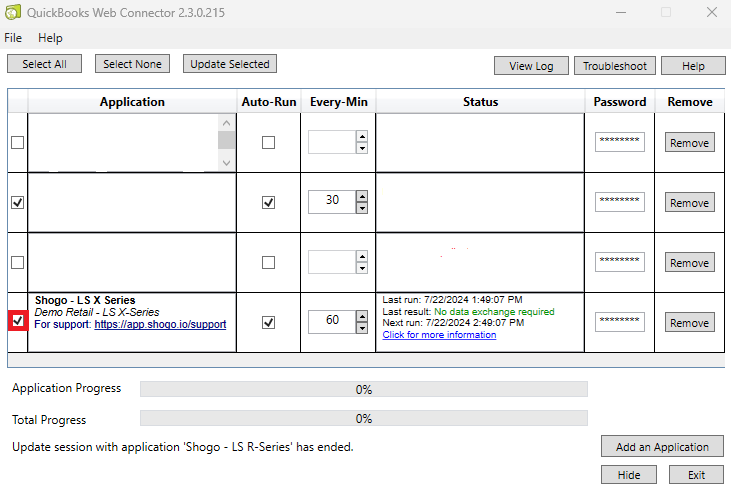The image size is (731, 485).
Task: Close the QuickBooks Web Connector window
Action: click(711, 12)
